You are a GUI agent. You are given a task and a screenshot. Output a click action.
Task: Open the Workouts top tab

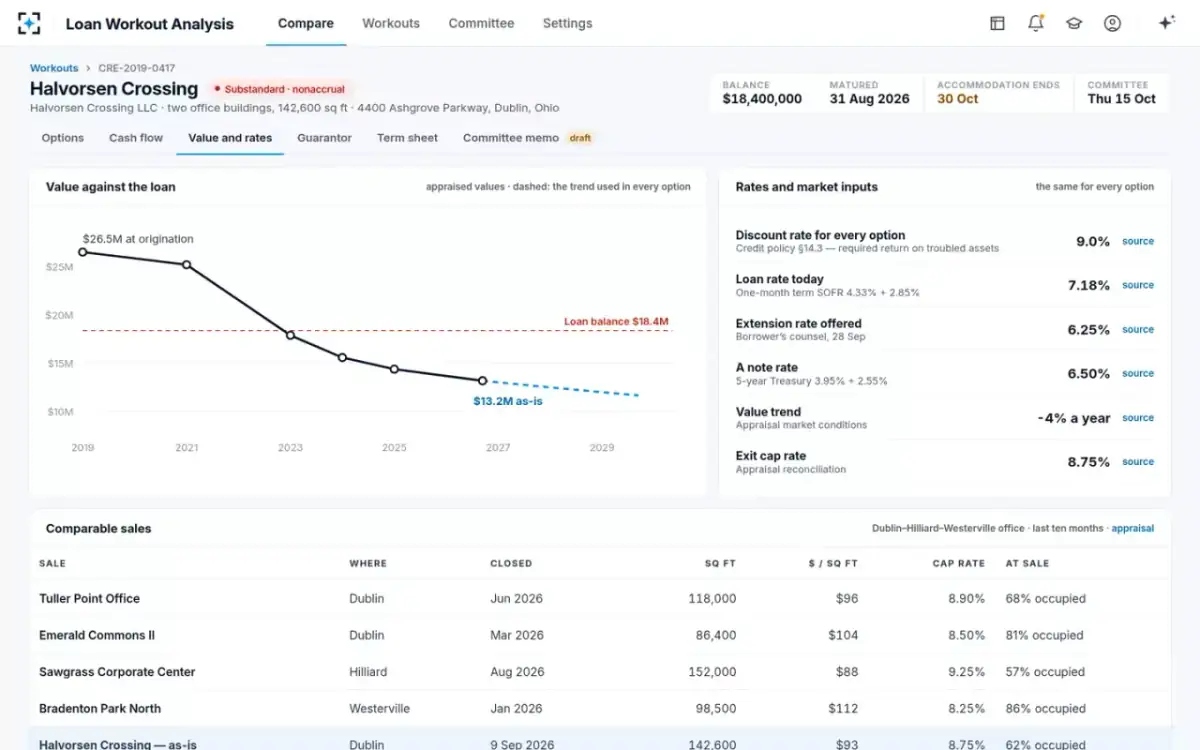coord(391,23)
